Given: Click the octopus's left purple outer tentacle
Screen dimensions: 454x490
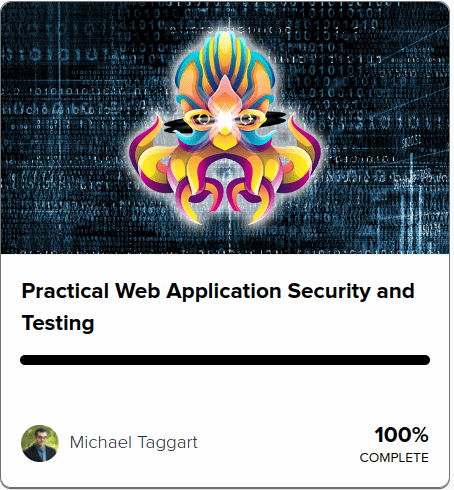Looking at the screenshot, I should click(x=145, y=154).
